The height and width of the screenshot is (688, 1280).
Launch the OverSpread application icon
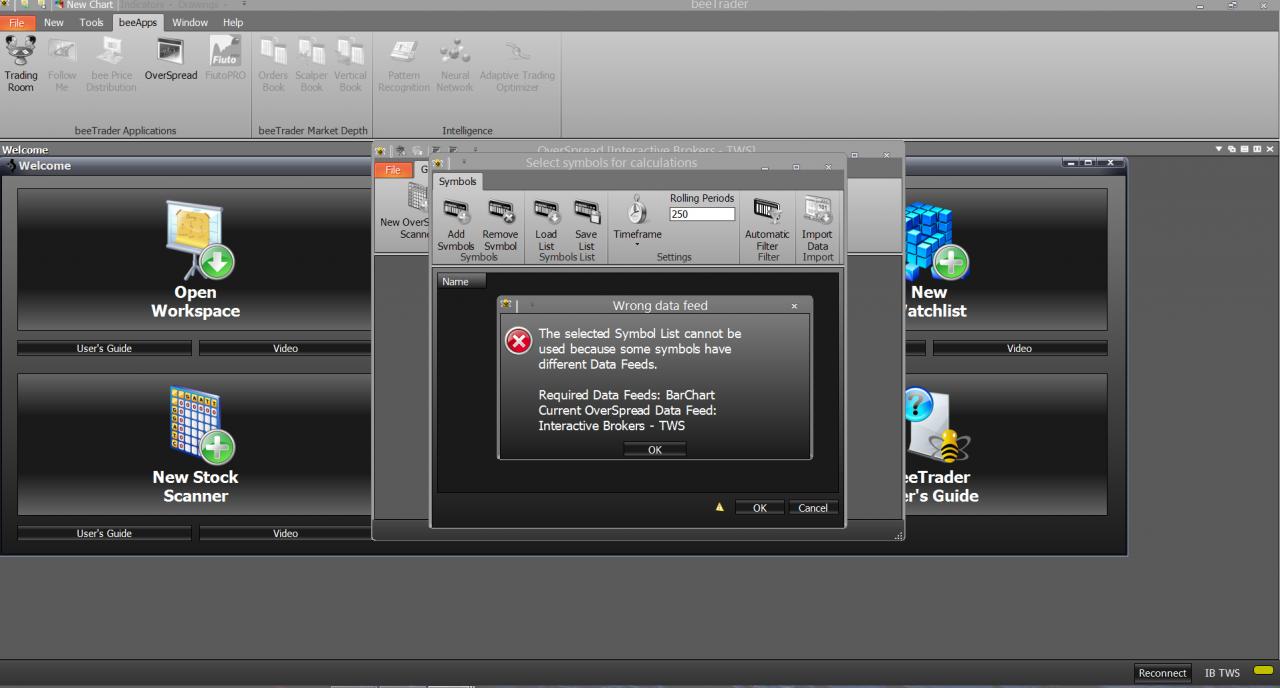click(171, 60)
